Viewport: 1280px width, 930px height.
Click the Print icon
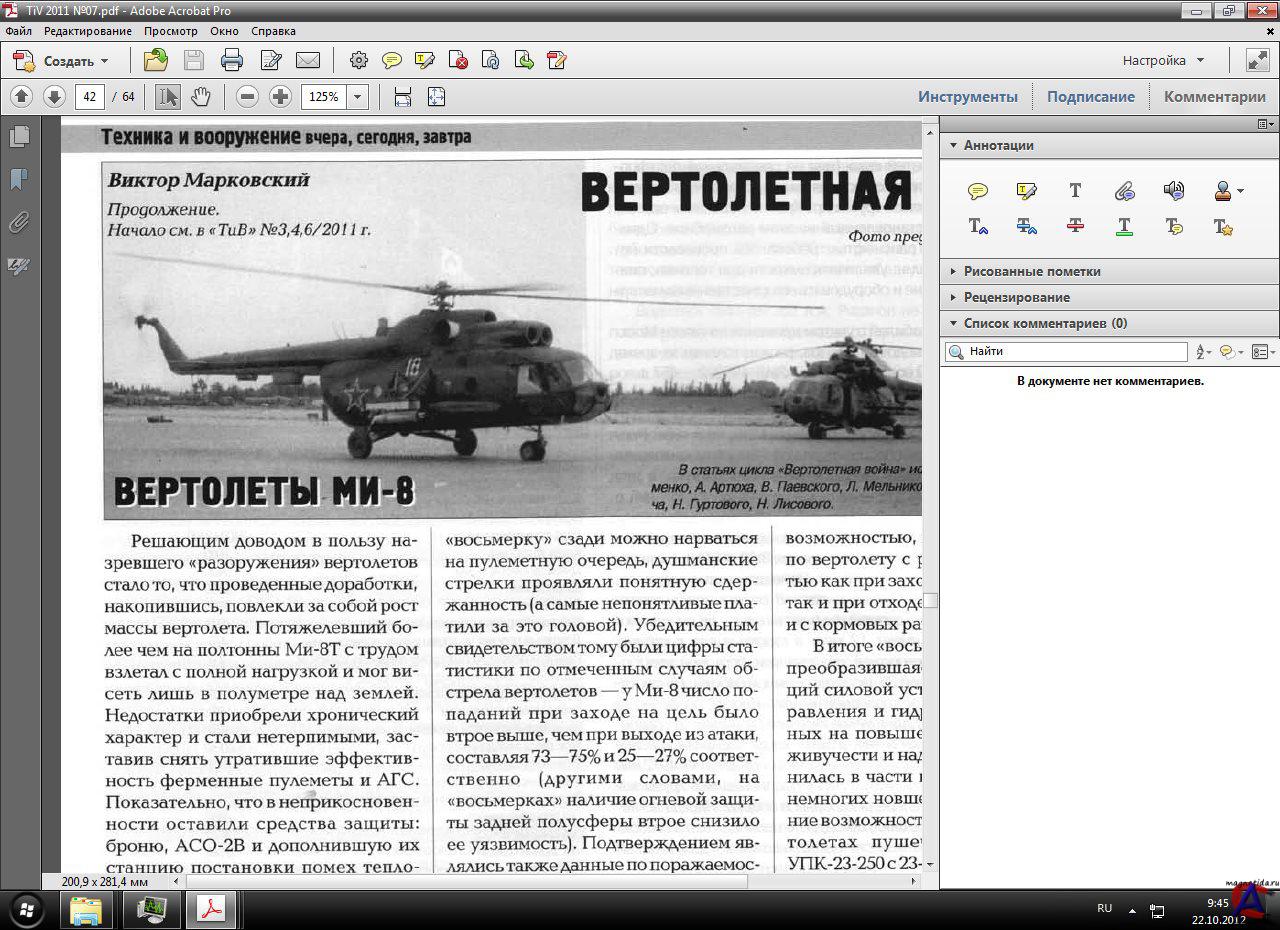[x=232, y=60]
